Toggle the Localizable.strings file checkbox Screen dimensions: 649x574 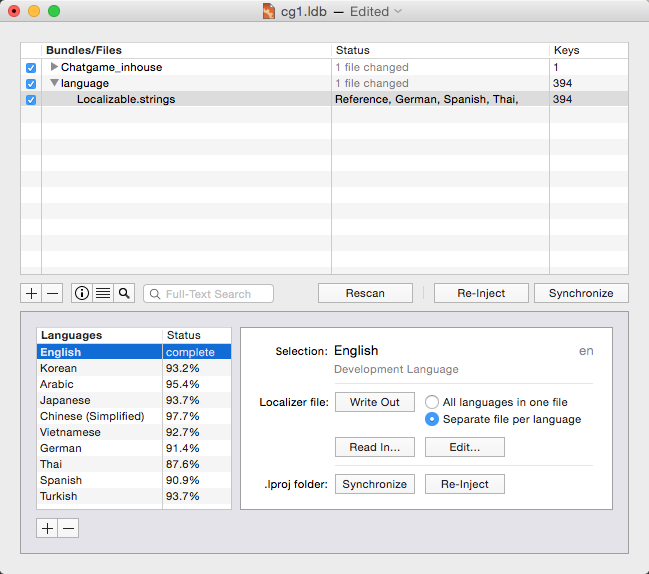point(31,100)
